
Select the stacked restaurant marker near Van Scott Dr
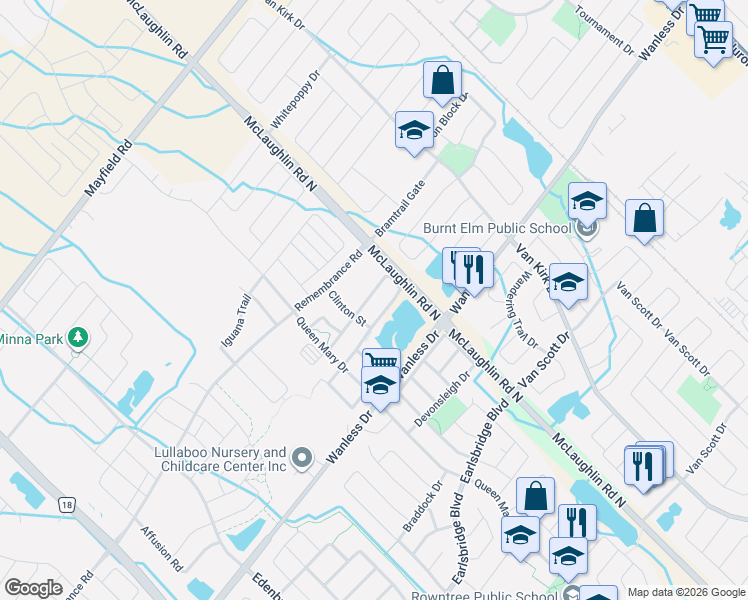coord(644,468)
